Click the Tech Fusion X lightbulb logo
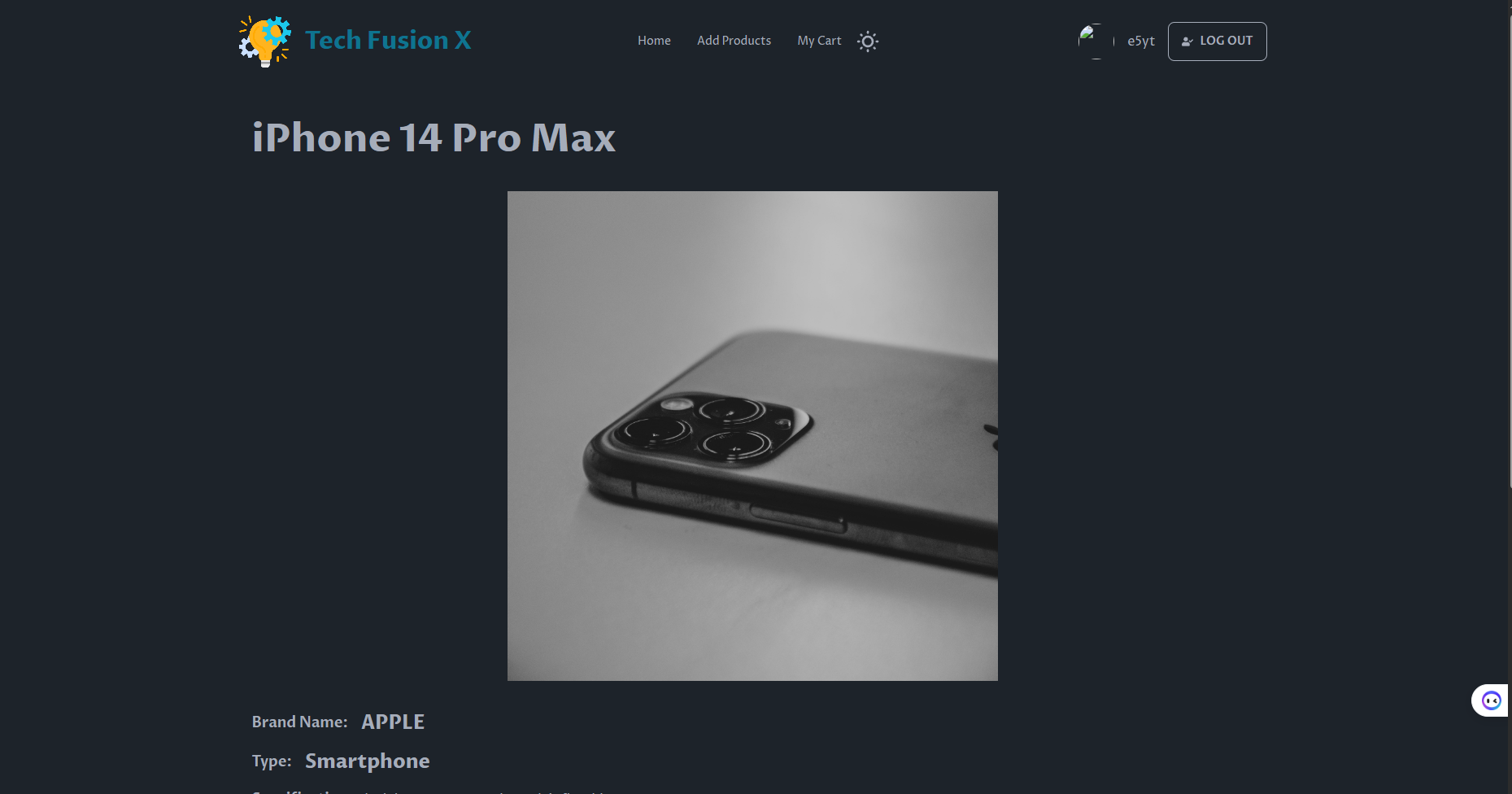The width and height of the screenshot is (1512, 794). [x=264, y=41]
